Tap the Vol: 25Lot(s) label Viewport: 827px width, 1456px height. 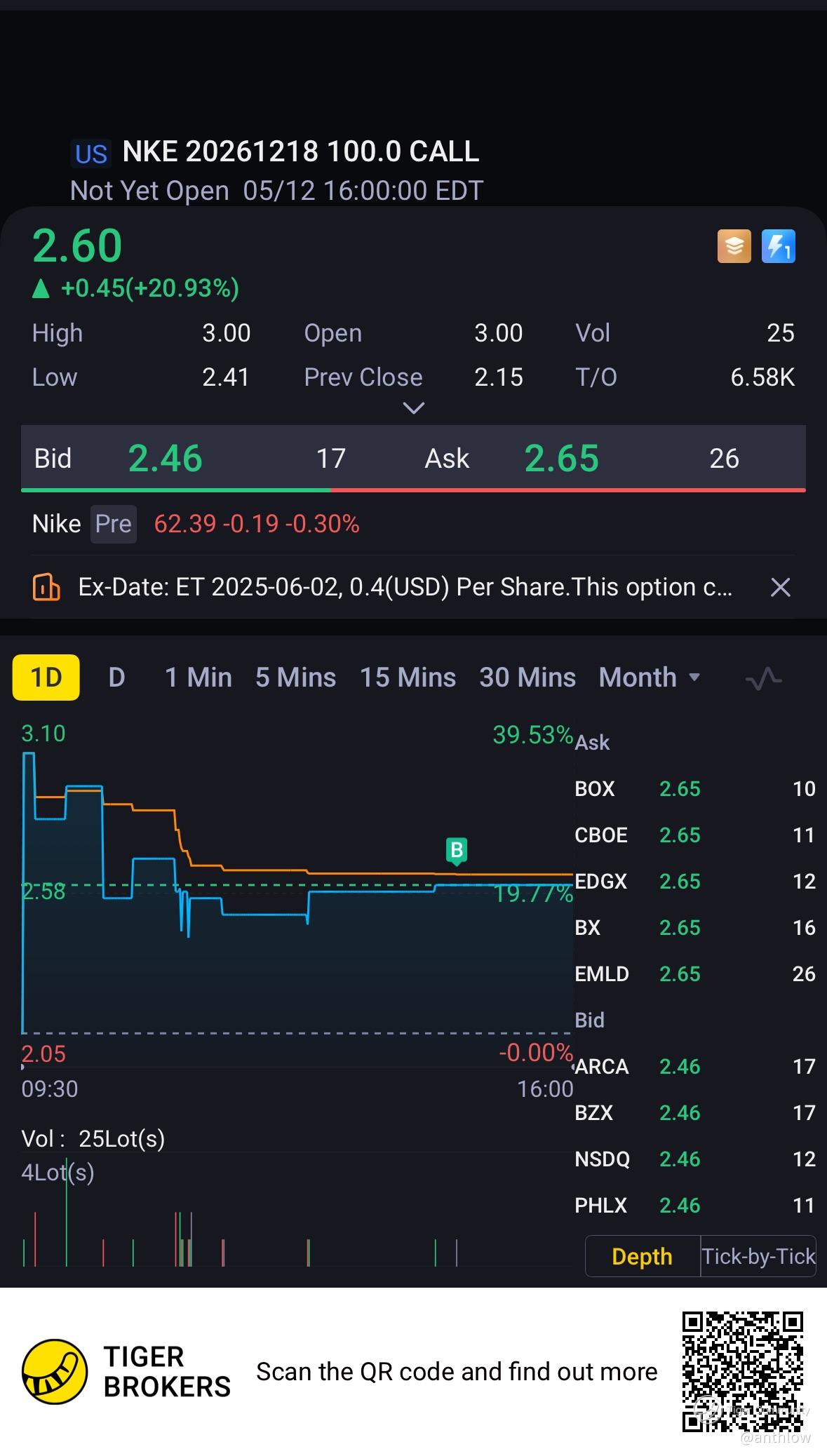tap(93, 1139)
